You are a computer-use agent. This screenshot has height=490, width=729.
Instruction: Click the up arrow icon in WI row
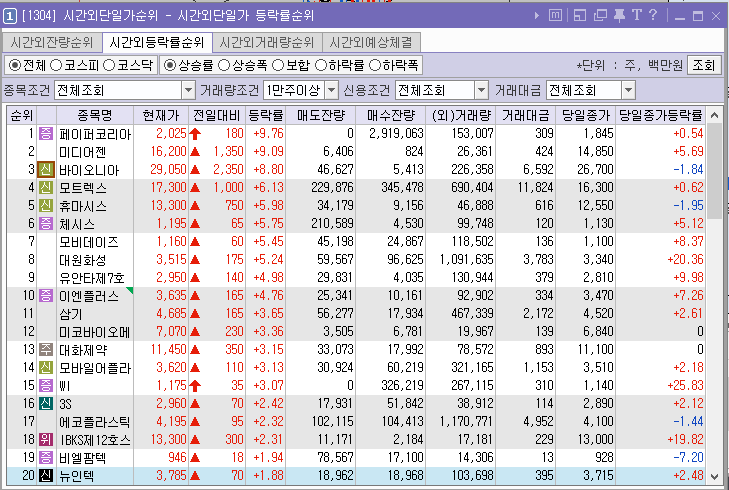(195, 386)
